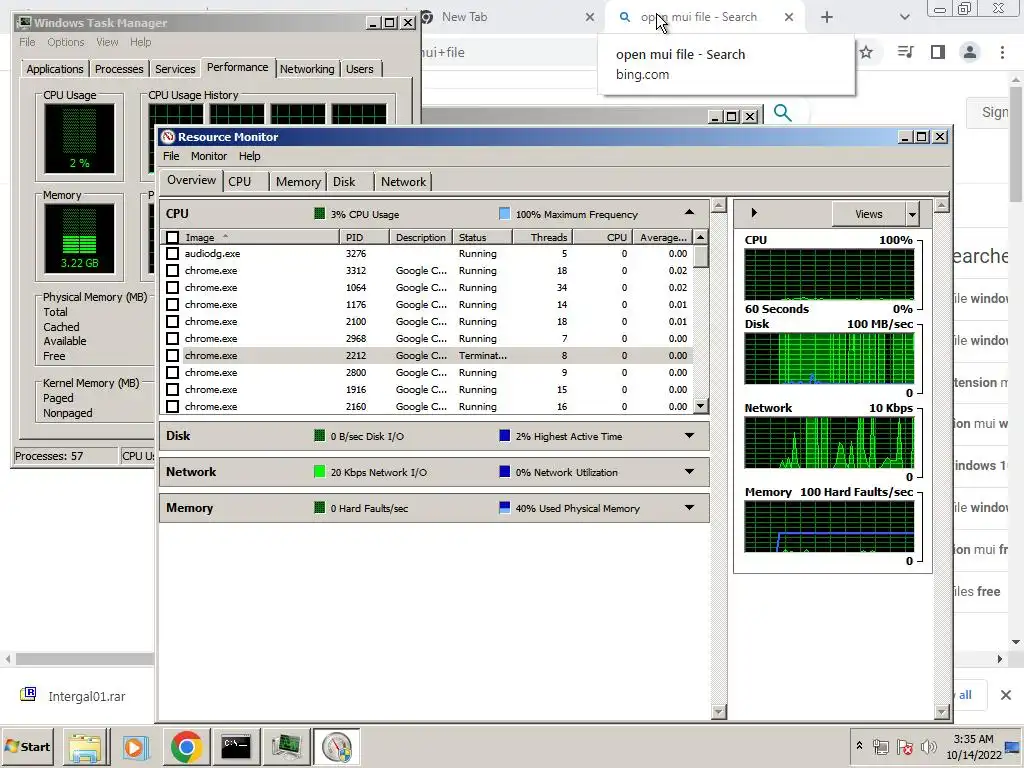Viewport: 1024px width, 768px height.
Task: Click the browser horizontal scrollbar track
Action: pos(85,659)
